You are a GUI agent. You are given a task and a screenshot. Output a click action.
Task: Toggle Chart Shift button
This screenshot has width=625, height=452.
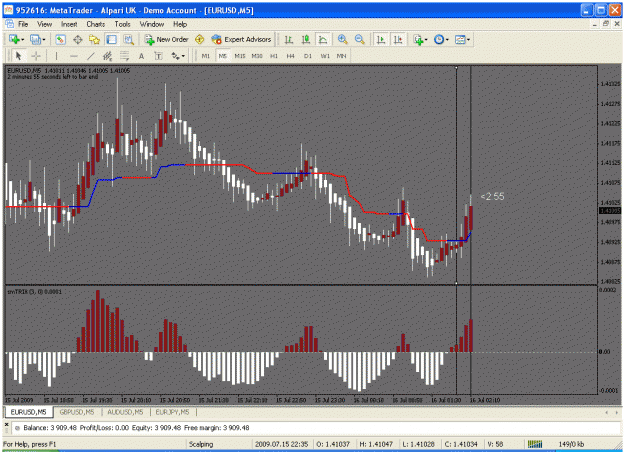tap(398, 39)
